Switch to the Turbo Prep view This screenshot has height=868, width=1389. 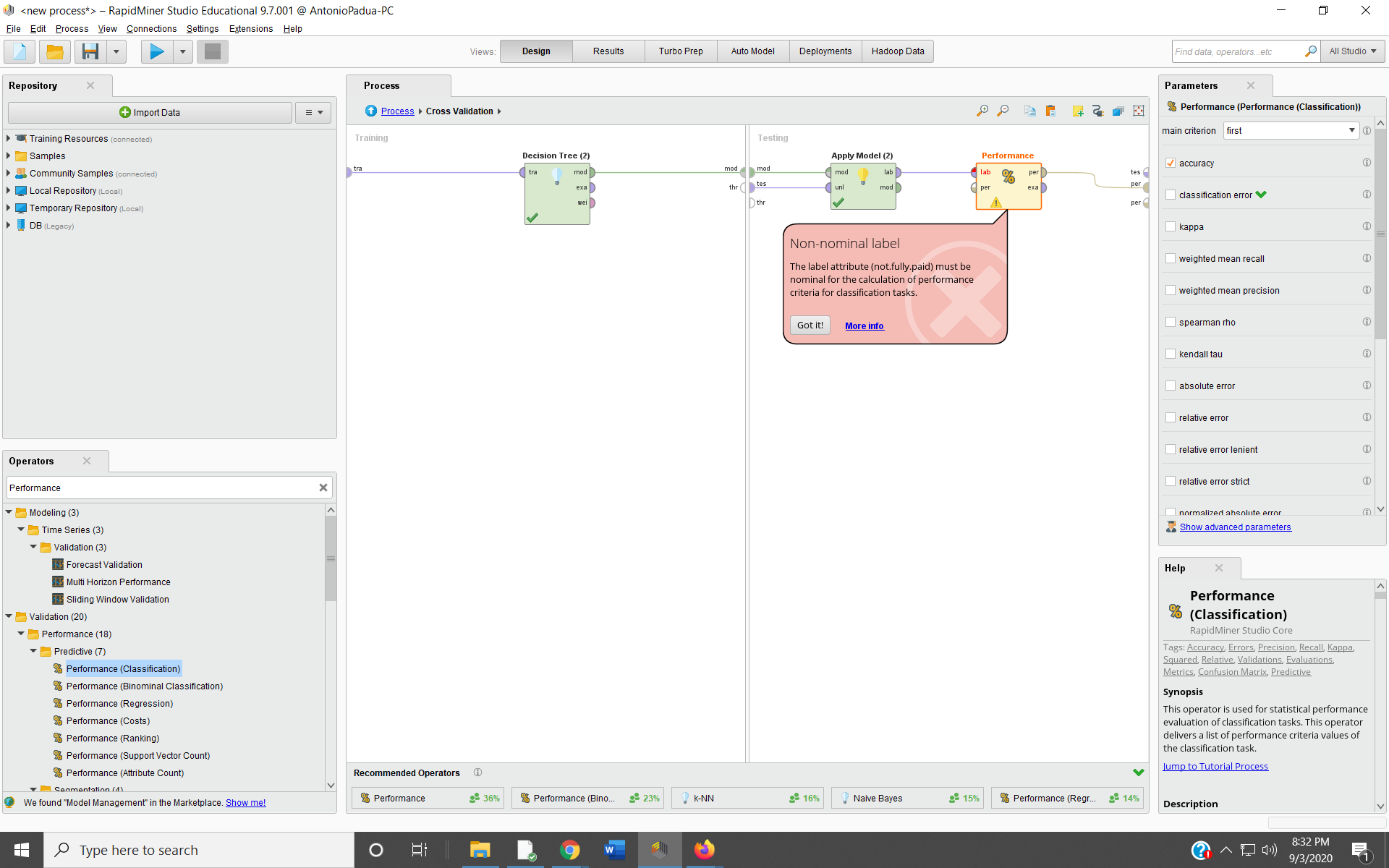click(x=681, y=51)
